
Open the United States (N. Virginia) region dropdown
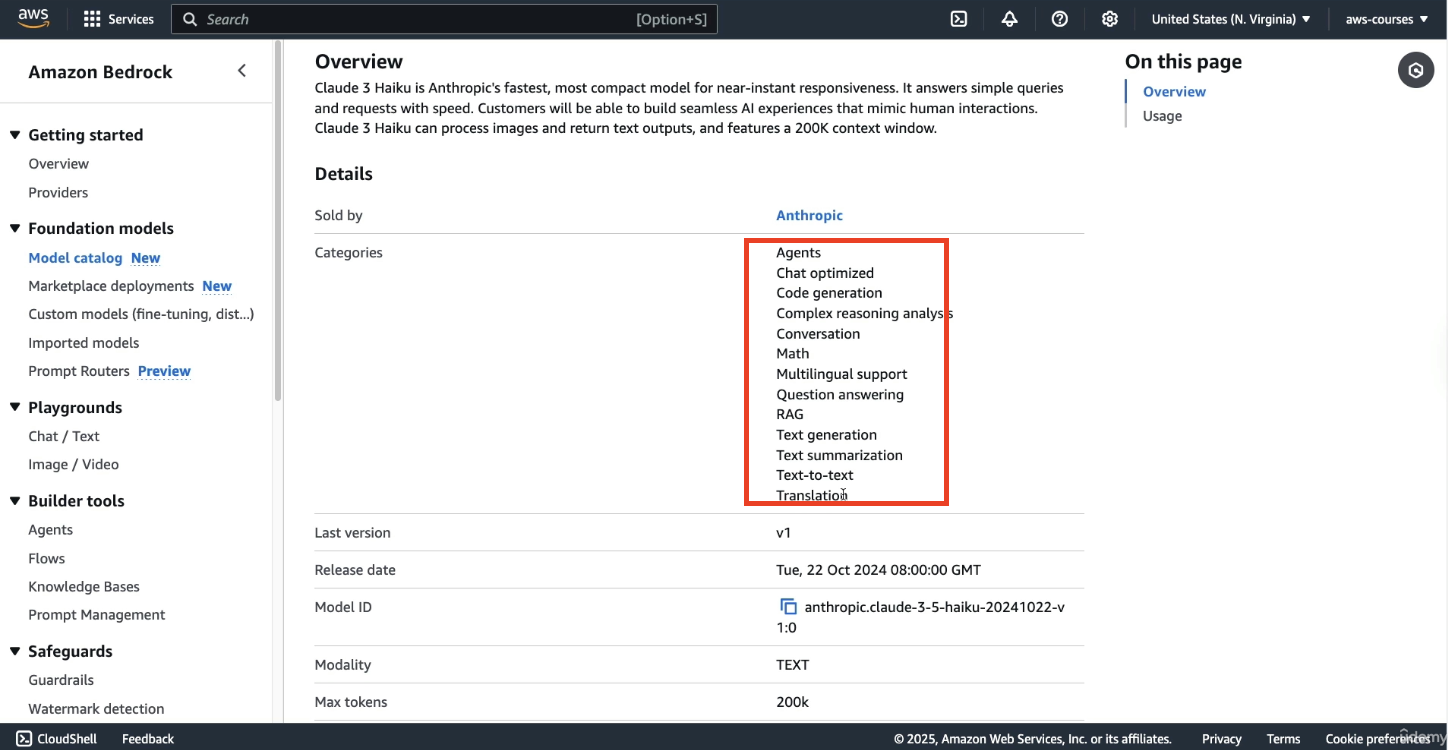(x=1231, y=19)
